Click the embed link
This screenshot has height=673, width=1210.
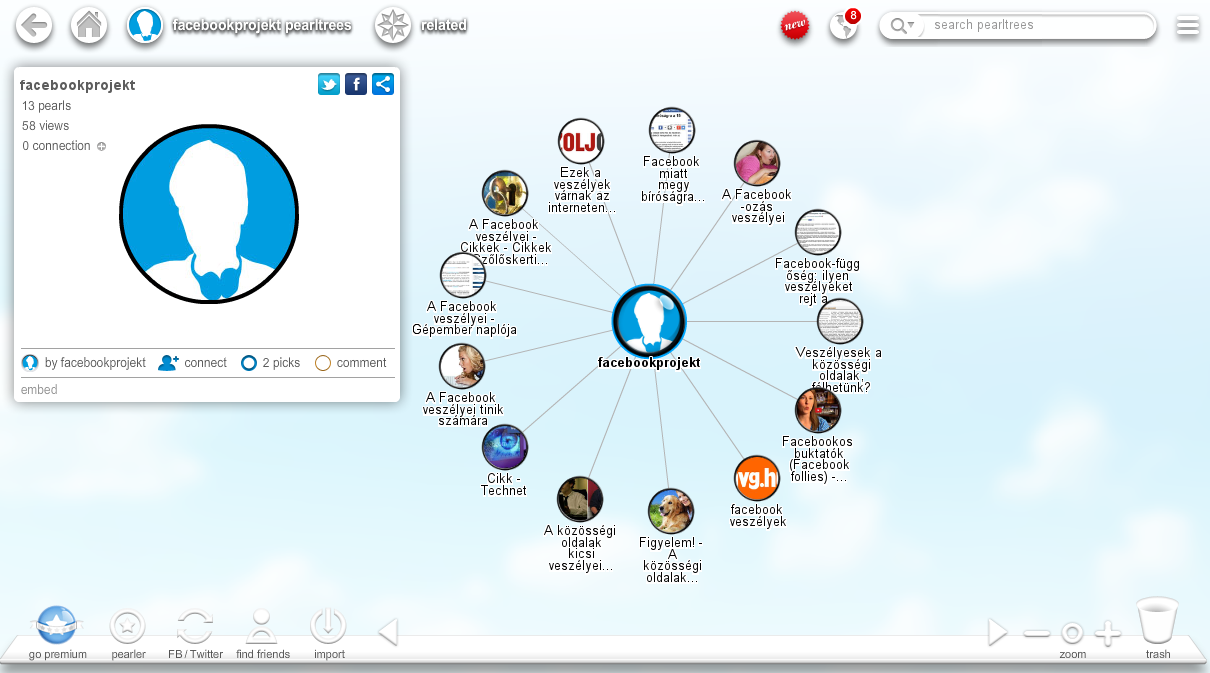[39, 390]
